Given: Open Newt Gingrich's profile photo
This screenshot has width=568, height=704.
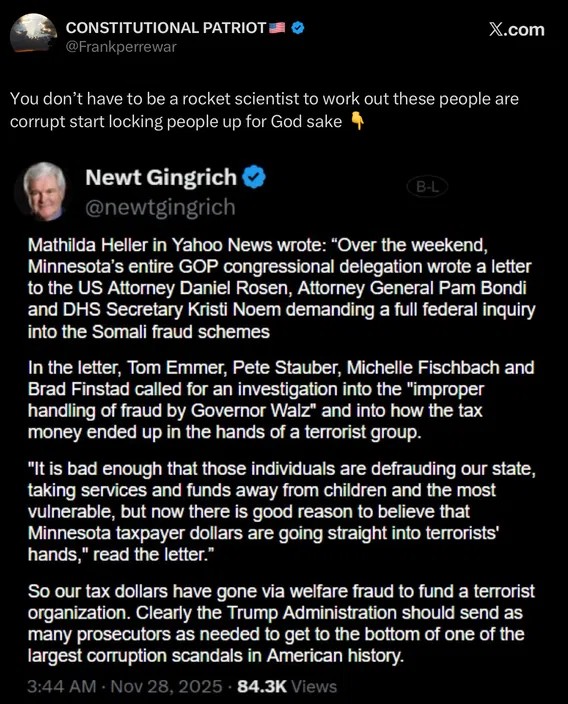Looking at the screenshot, I should (x=41, y=191).
